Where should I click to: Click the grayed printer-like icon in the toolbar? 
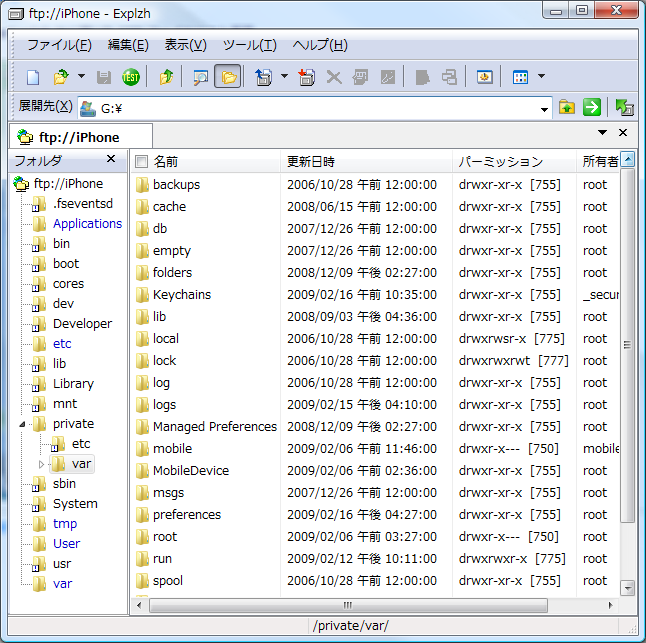[x=449, y=77]
